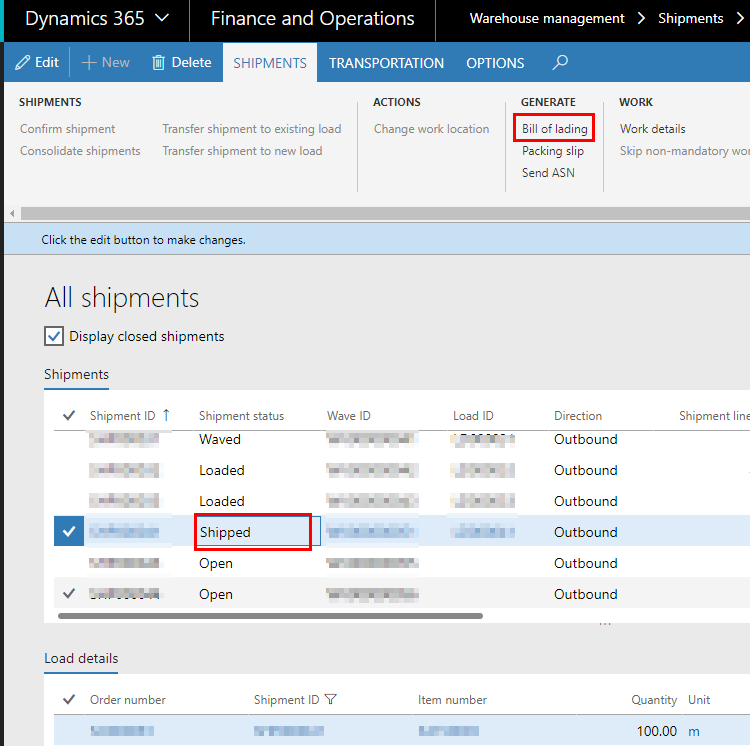Open the search magnifier in the action bar
The width and height of the screenshot is (750, 746).
(560, 62)
